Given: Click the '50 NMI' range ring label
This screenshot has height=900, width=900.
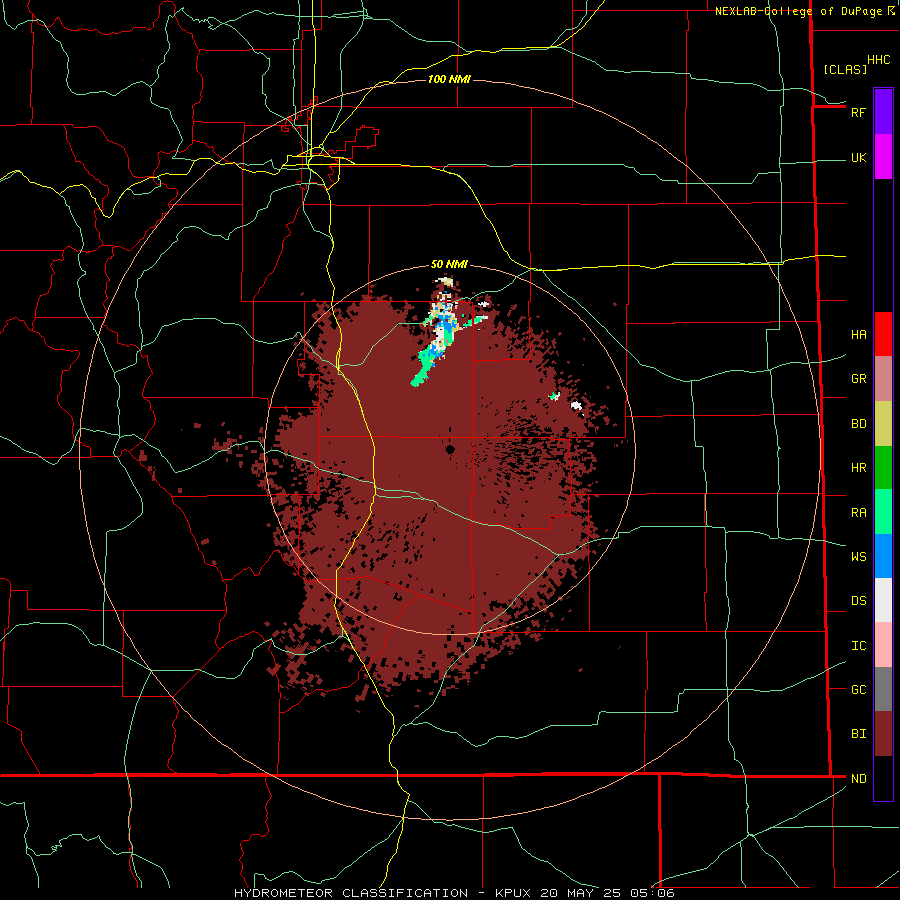Looking at the screenshot, I should tap(449, 264).
